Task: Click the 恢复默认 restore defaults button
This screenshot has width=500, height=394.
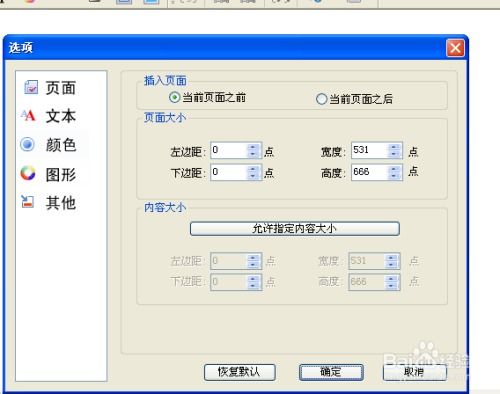Action: point(240,372)
